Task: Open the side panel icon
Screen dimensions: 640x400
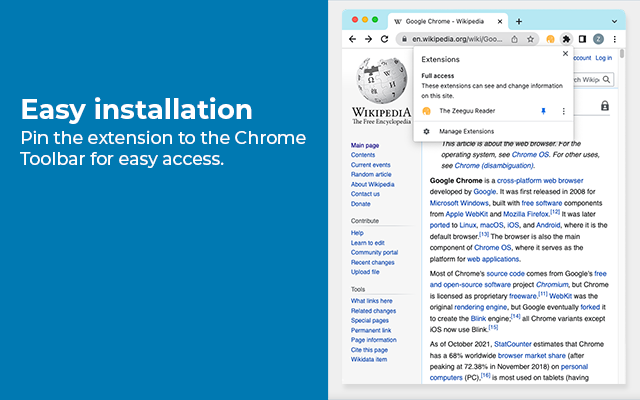Action: point(582,39)
